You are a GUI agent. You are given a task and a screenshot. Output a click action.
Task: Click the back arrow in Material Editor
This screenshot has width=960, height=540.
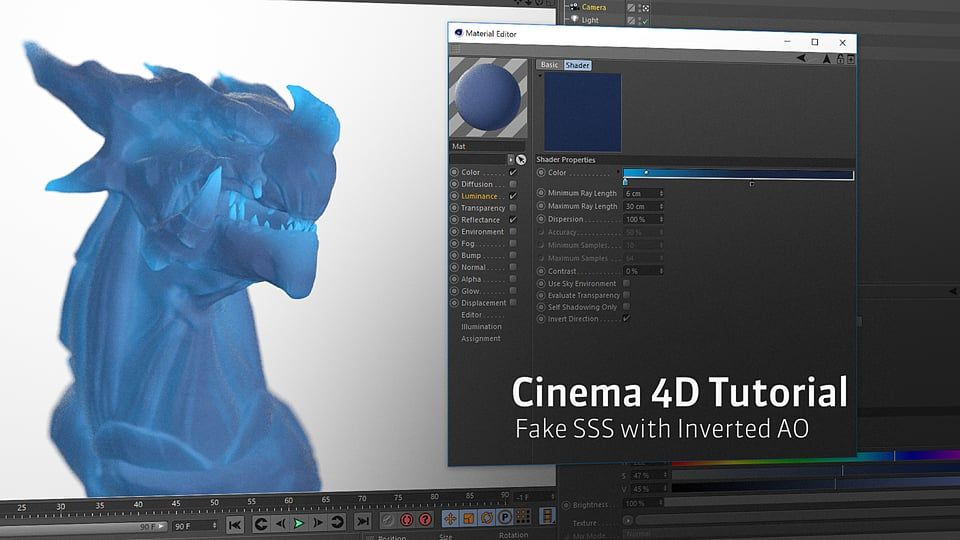pos(801,58)
